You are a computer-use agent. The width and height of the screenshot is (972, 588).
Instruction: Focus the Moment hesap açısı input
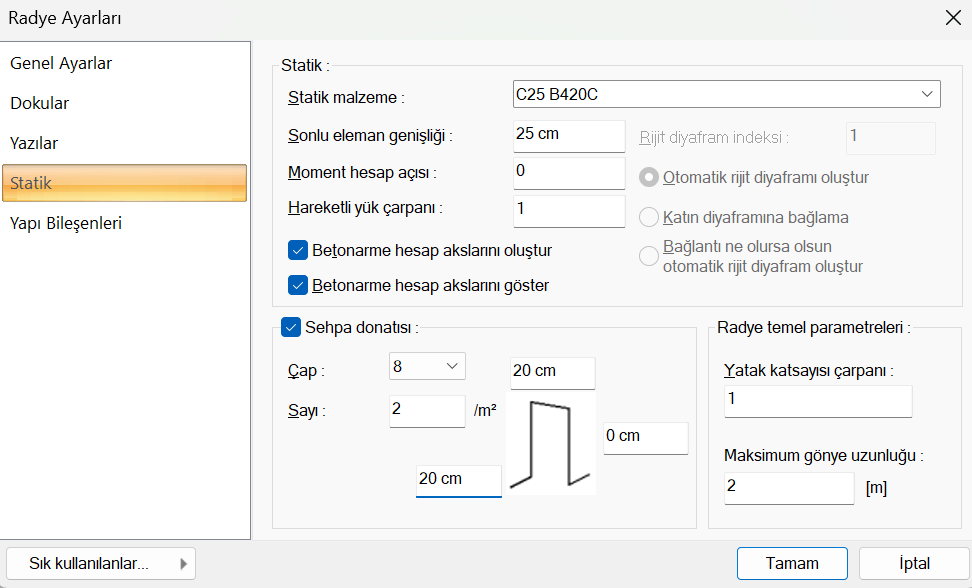point(569,171)
